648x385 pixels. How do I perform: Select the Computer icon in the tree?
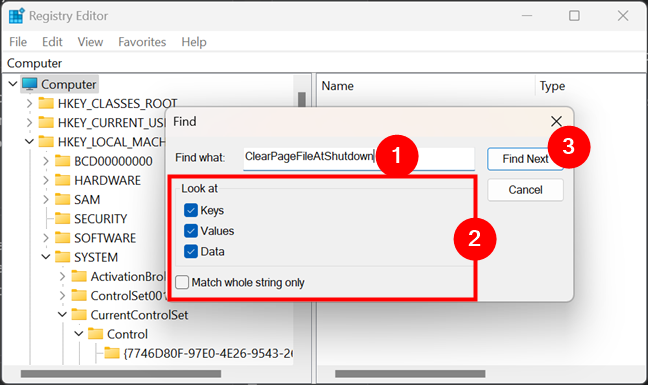click(30, 84)
